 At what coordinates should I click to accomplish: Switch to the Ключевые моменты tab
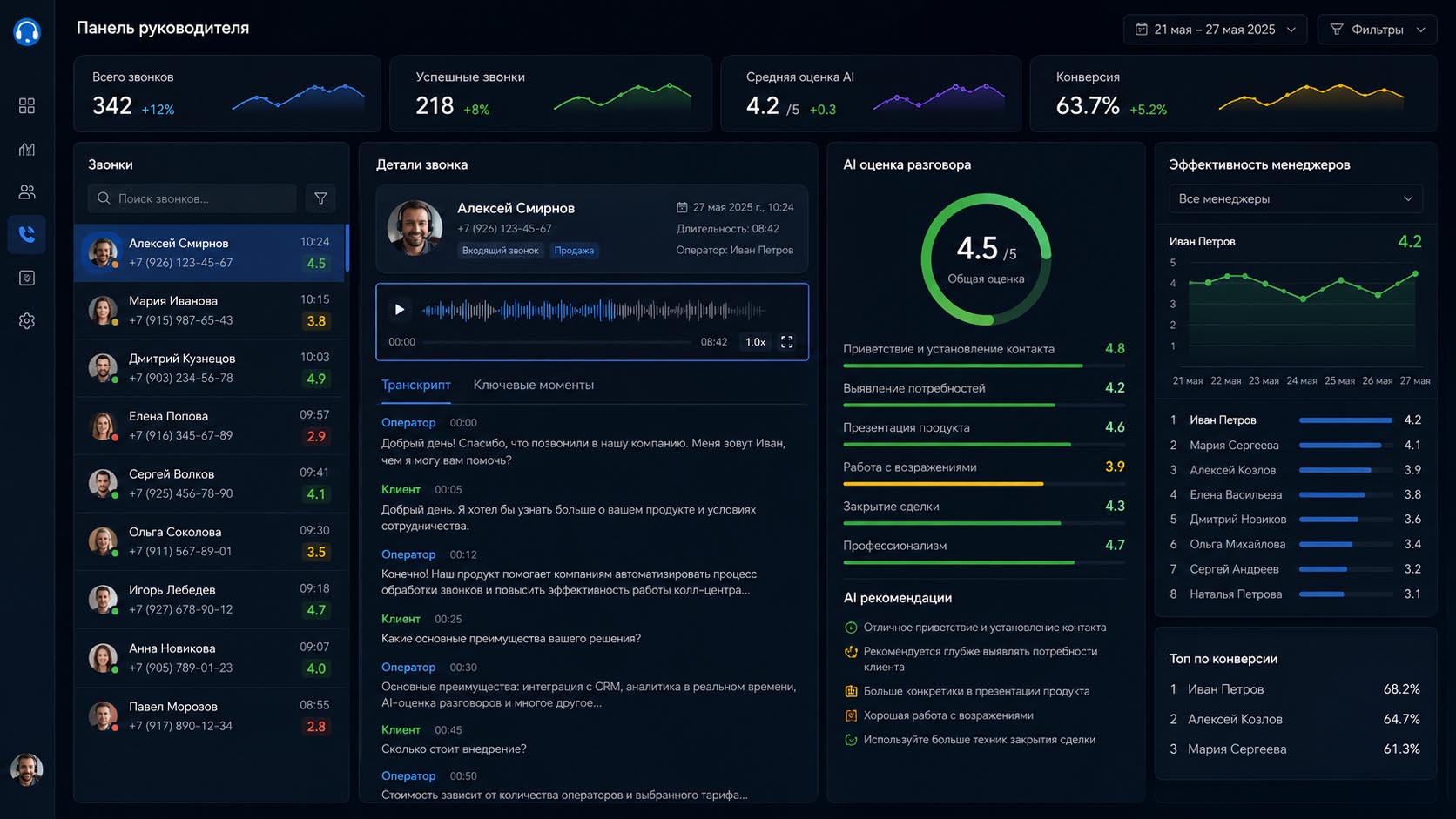point(534,385)
